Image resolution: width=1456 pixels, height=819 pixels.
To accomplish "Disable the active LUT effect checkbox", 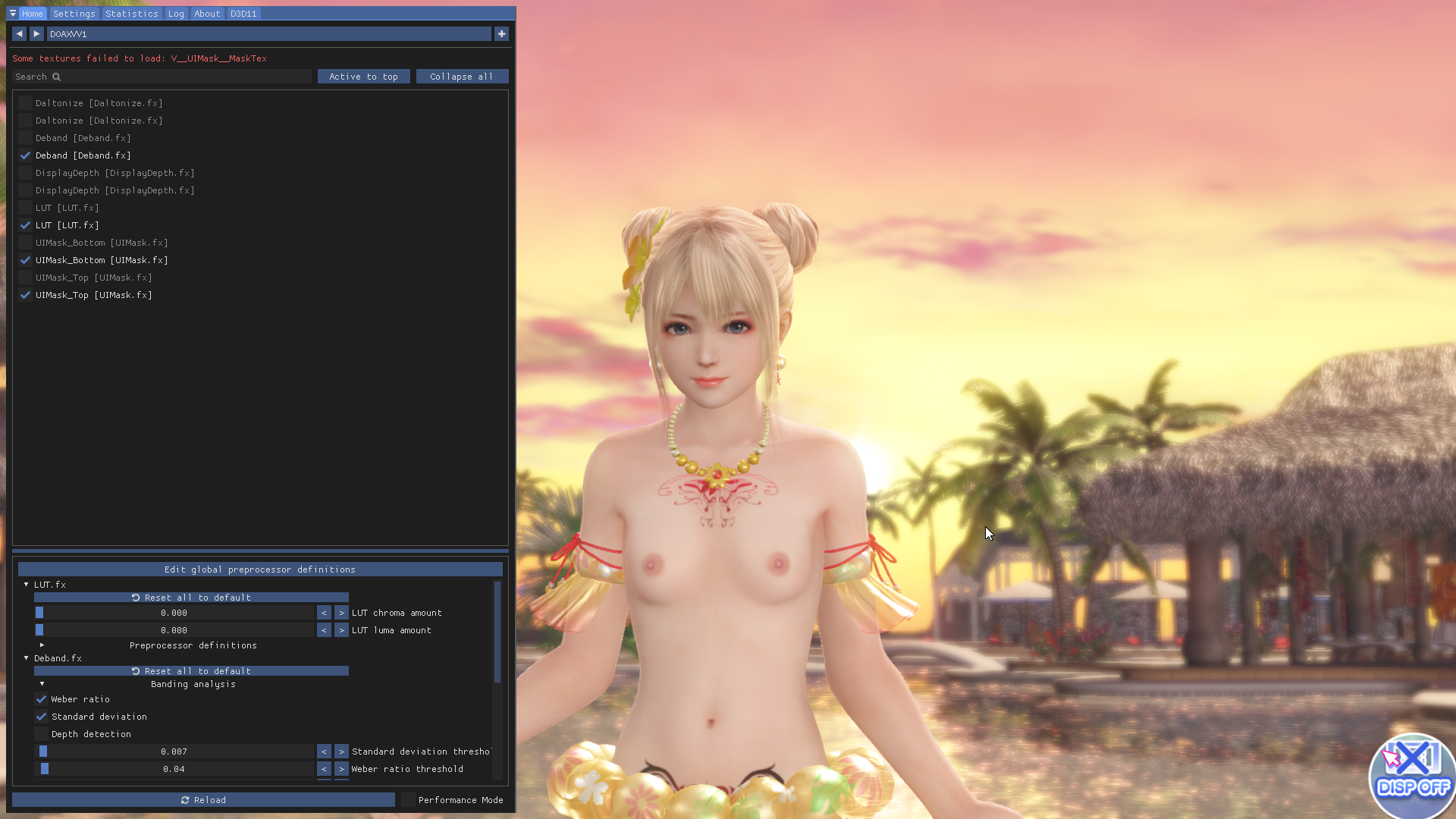I will (25, 225).
